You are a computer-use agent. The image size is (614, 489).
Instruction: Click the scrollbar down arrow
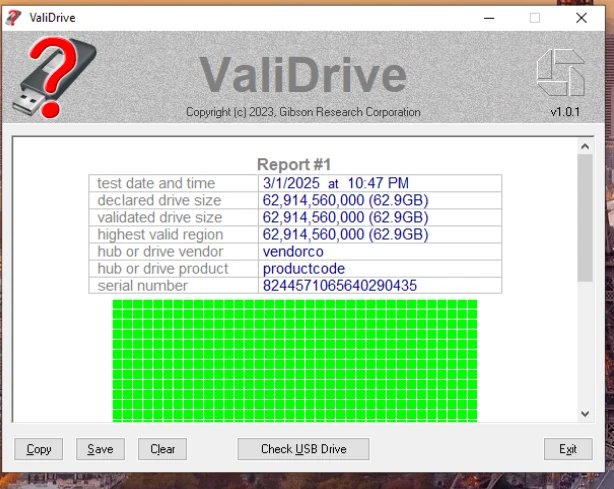pyautogui.click(x=585, y=414)
